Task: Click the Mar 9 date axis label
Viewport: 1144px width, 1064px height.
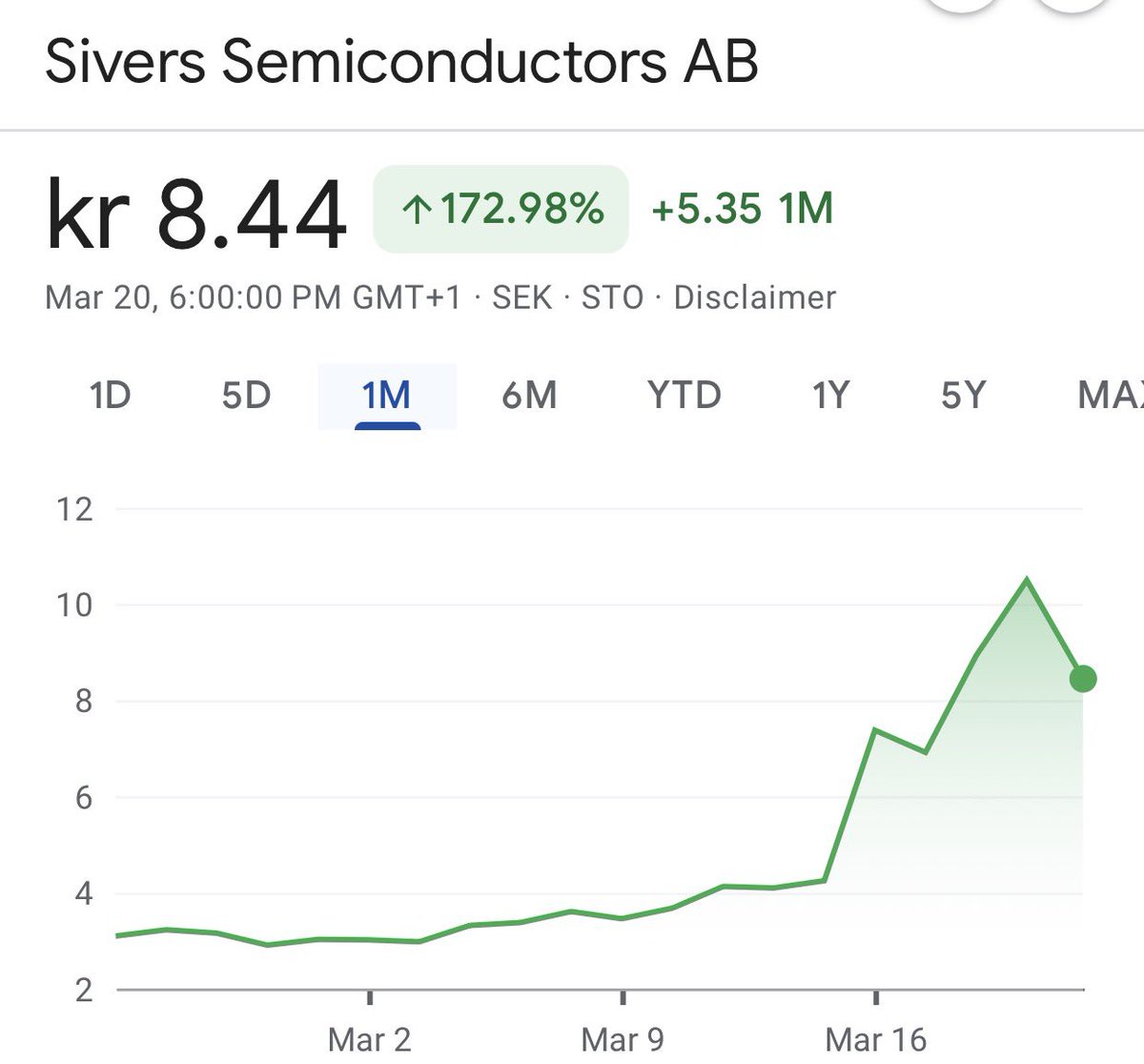Action: [x=623, y=1039]
